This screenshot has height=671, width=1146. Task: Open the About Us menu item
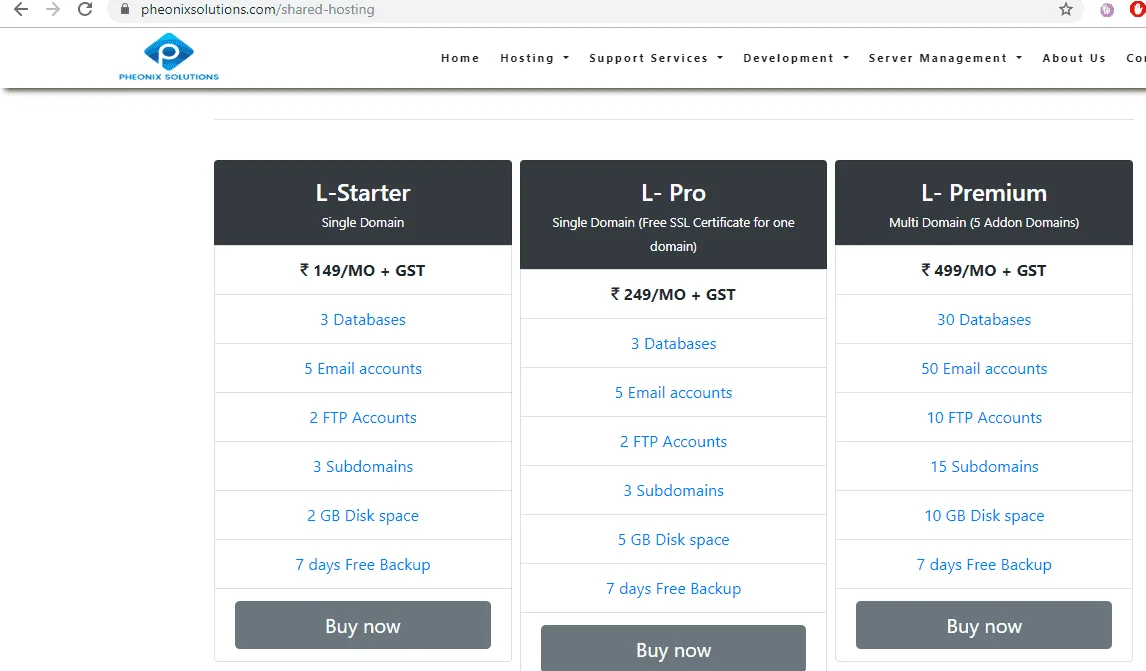(x=1073, y=58)
